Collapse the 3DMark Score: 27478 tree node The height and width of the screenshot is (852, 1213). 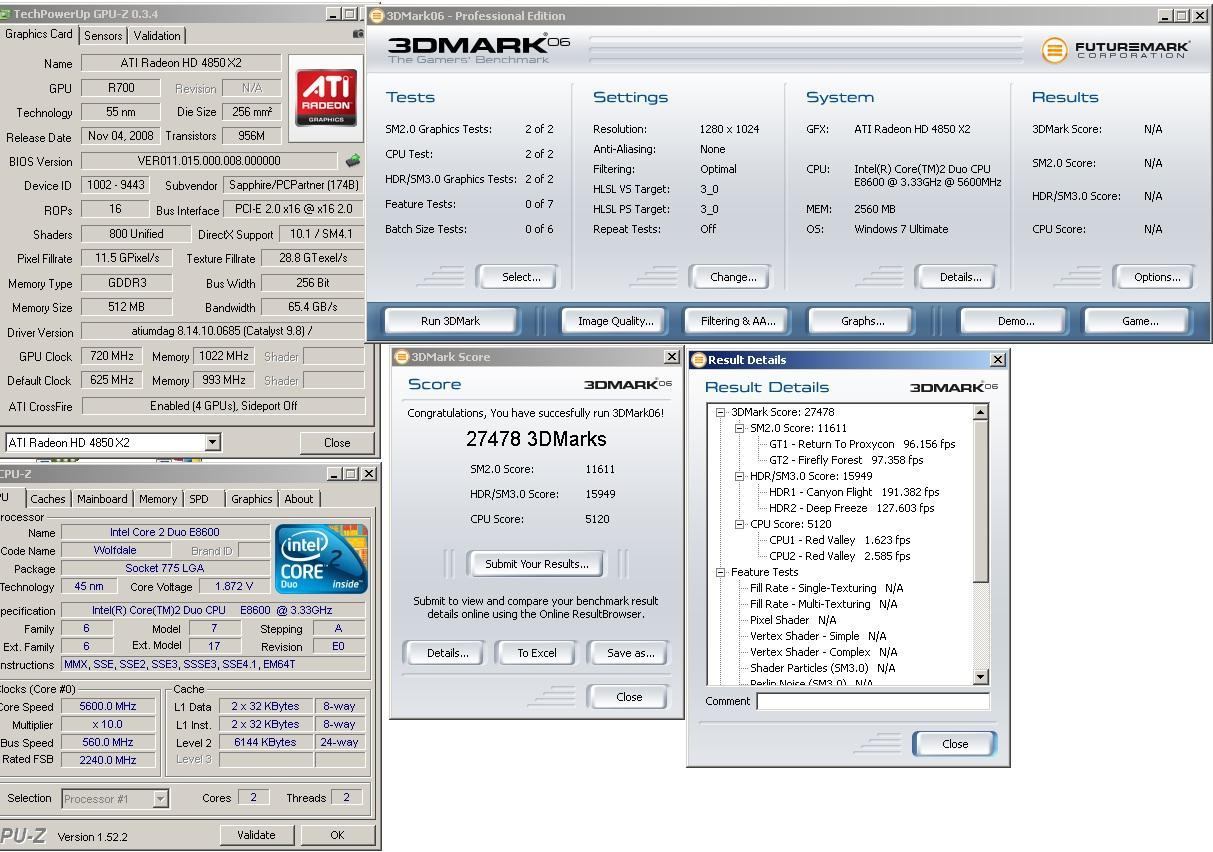[720, 412]
